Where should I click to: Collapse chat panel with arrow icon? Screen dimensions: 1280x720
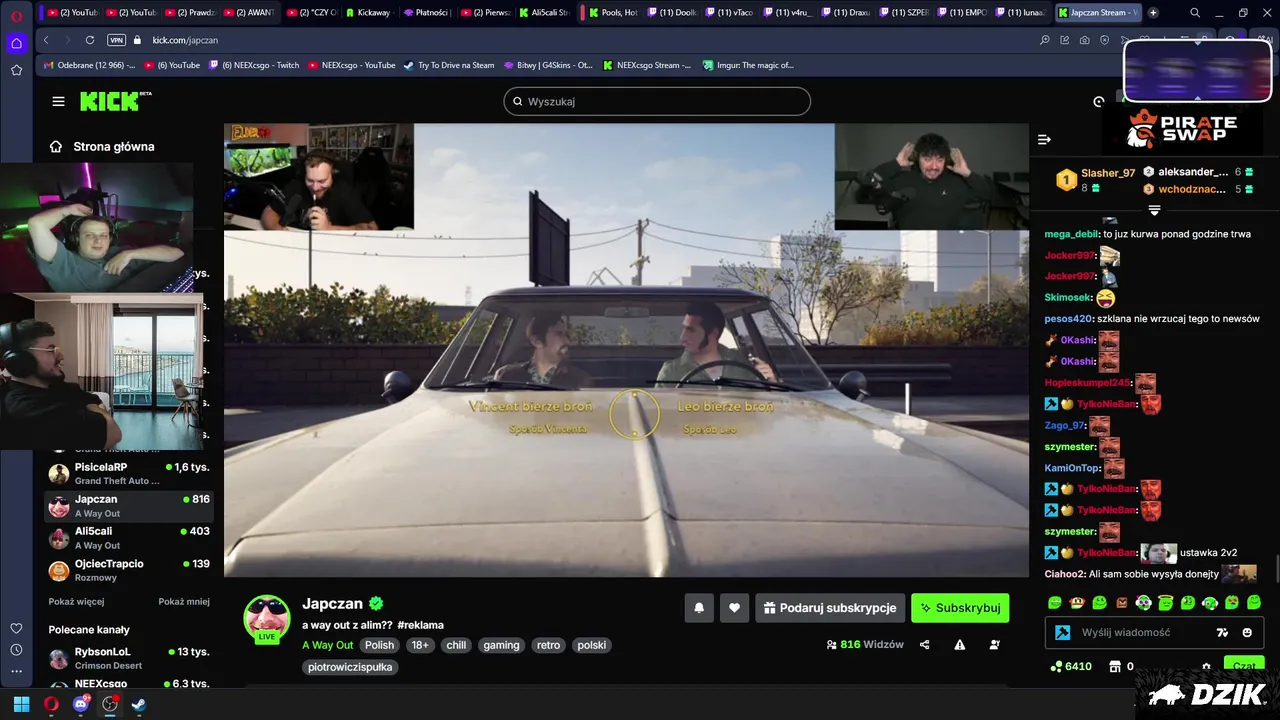1044,140
